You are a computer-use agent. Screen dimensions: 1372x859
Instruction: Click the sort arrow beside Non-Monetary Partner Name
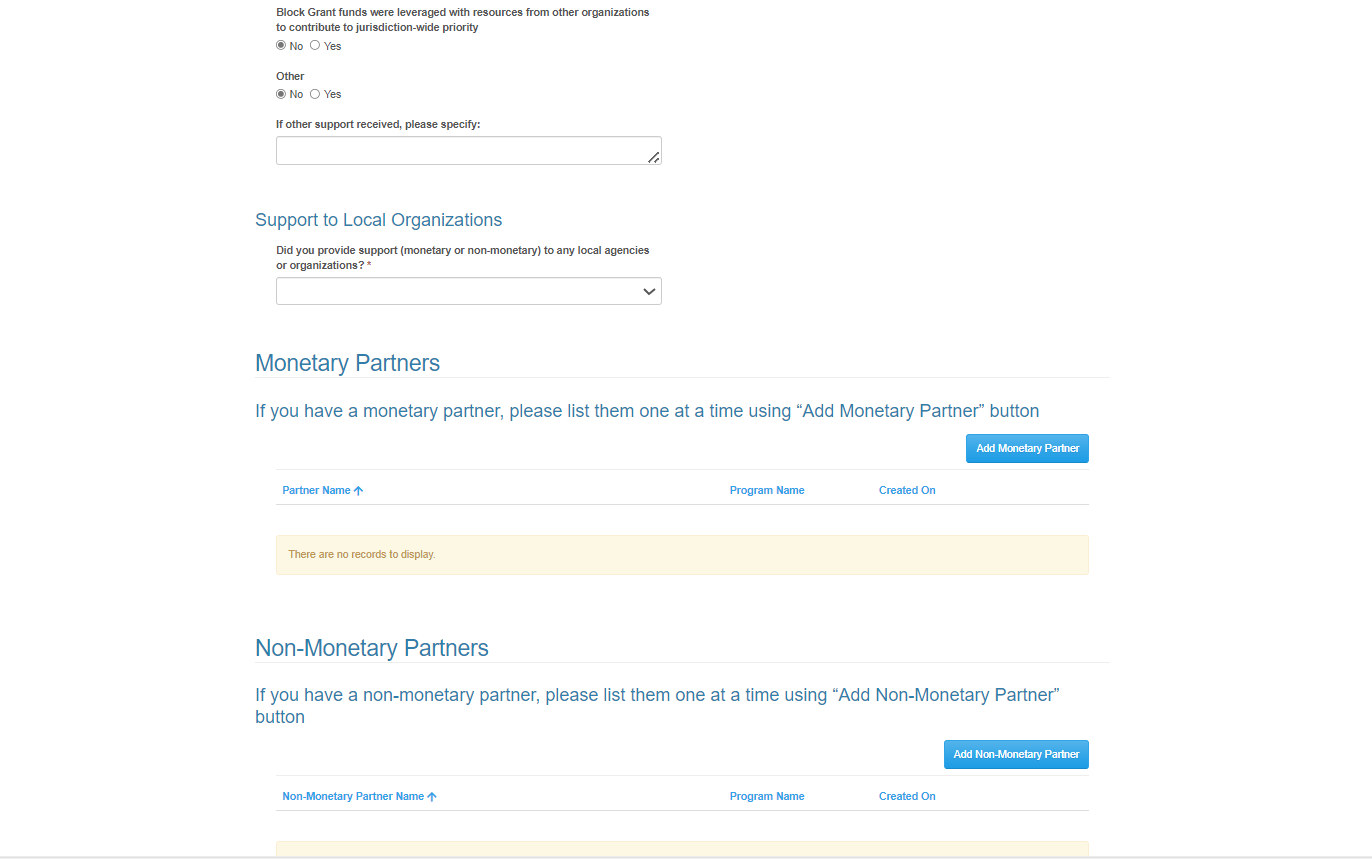pyautogui.click(x=432, y=797)
